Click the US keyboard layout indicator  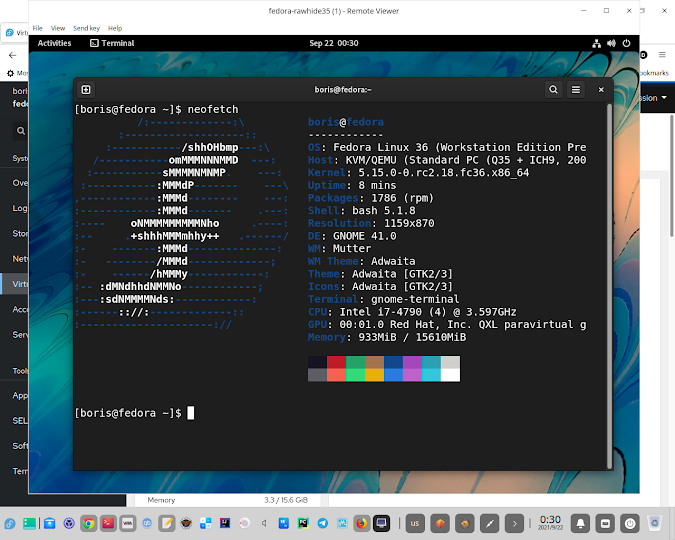pyautogui.click(x=415, y=524)
